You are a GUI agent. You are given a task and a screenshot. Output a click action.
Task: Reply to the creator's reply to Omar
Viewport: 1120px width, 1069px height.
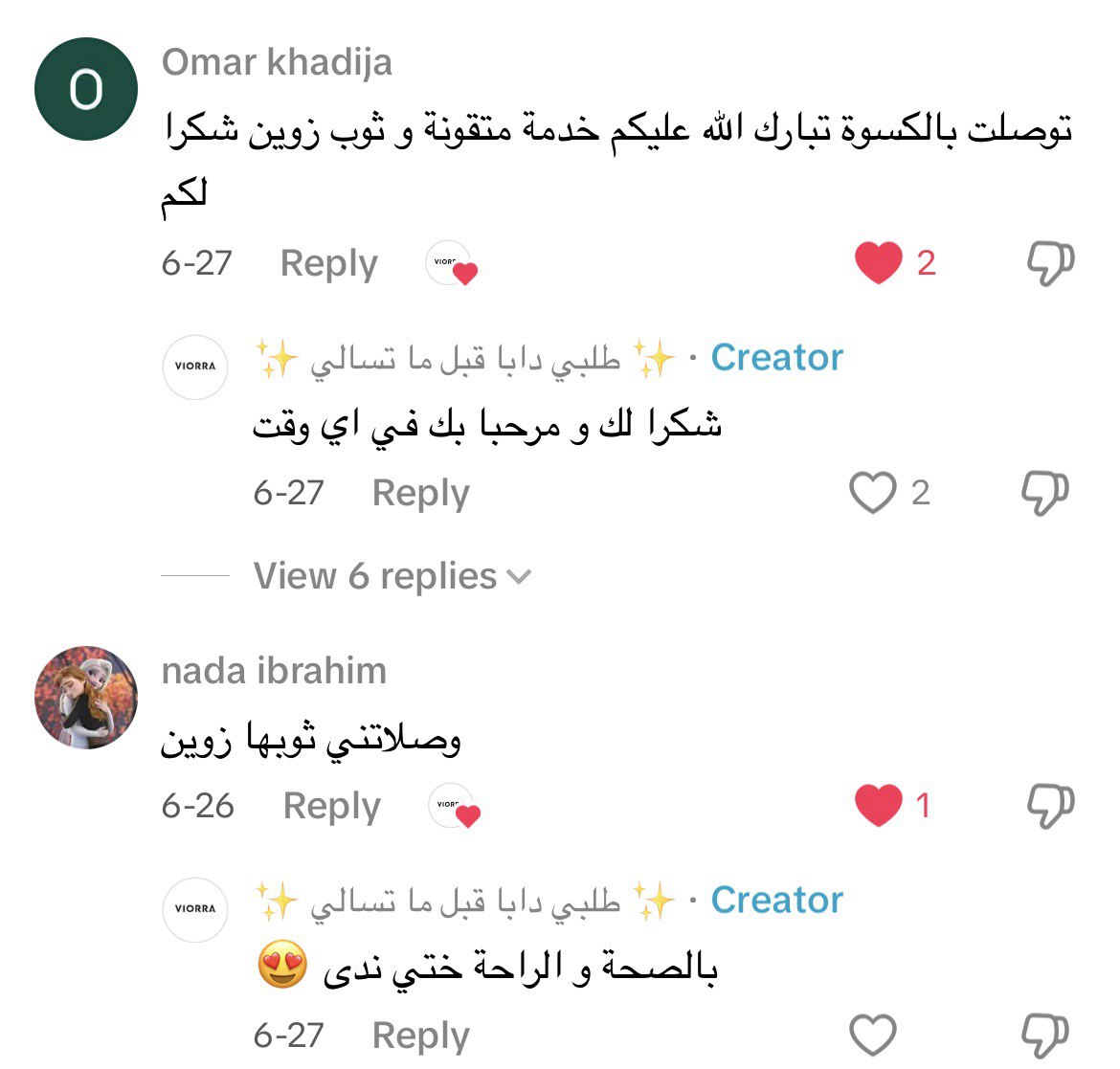[x=420, y=493]
